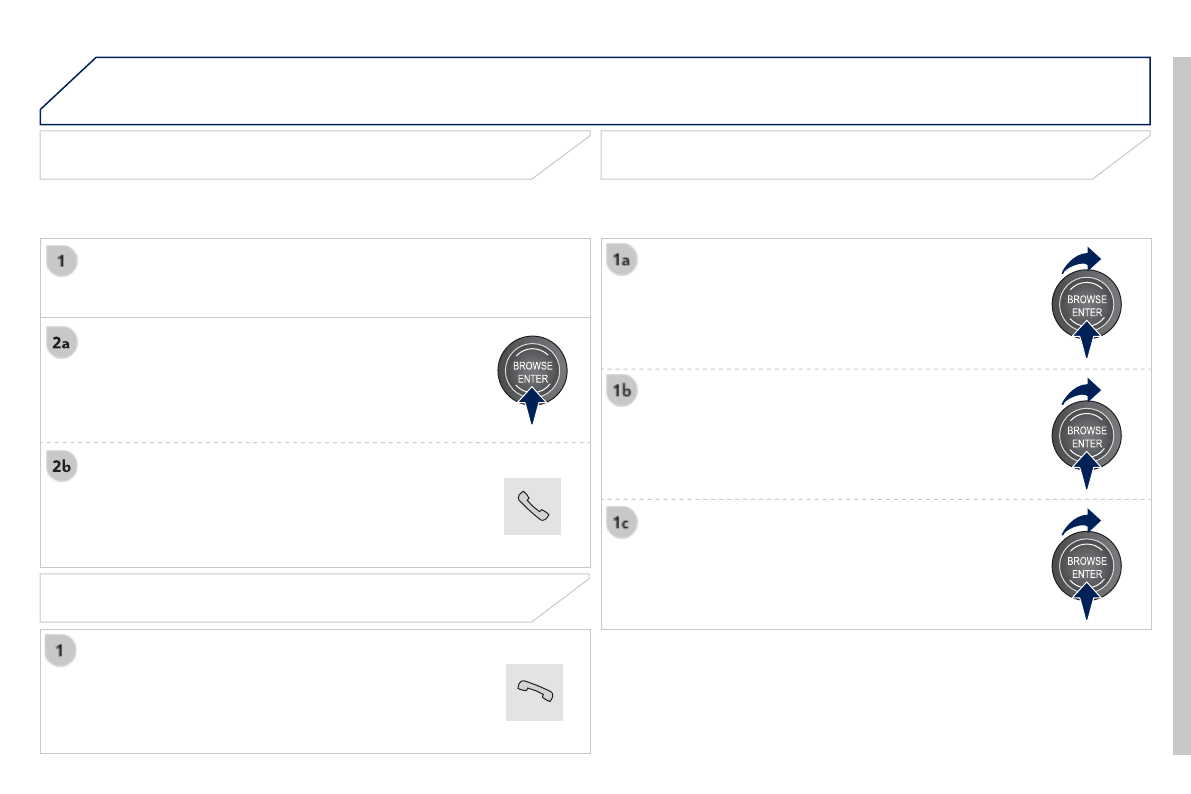Image resolution: width=1191 pixels, height=794 pixels.
Task: Select the step 2a badge
Action: pos(62,343)
